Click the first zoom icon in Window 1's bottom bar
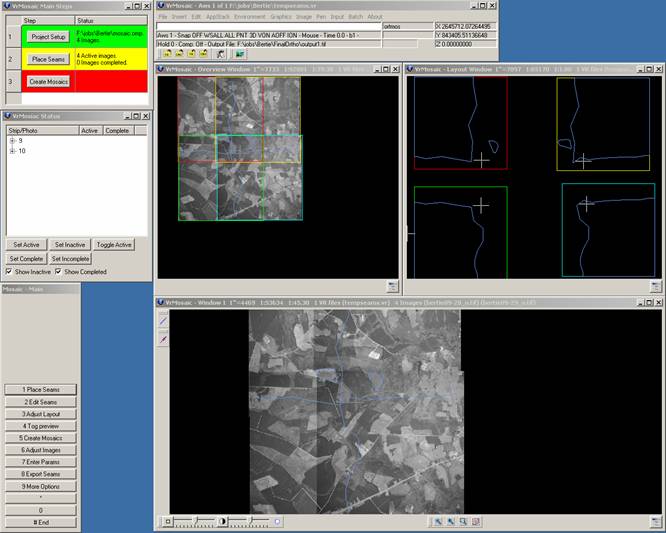The height and width of the screenshot is (533, 666). (438, 522)
